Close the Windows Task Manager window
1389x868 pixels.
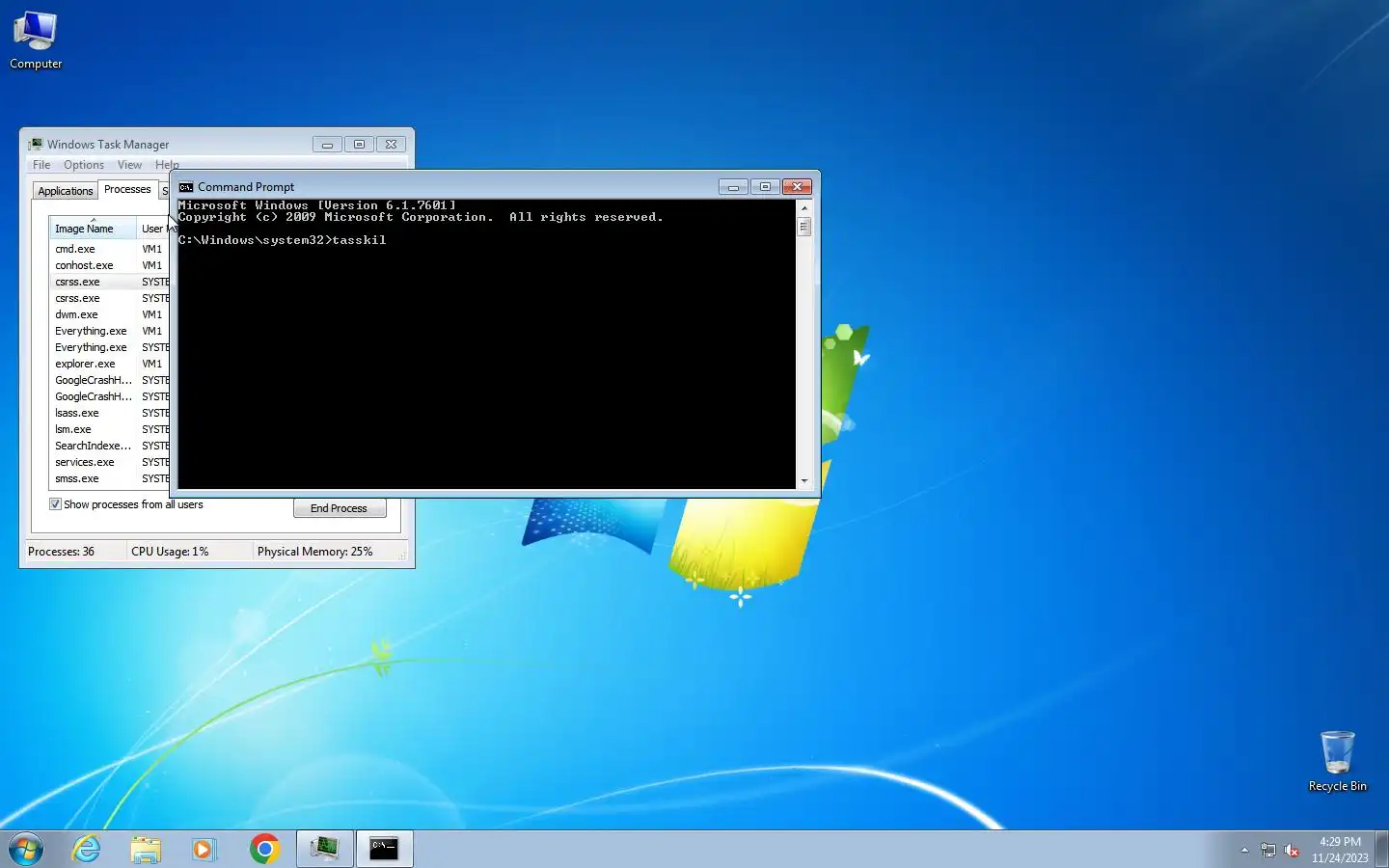coord(391,144)
